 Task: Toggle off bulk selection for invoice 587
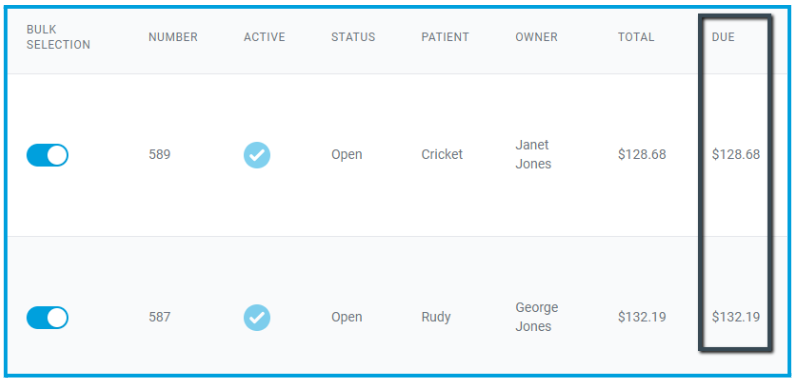pyautogui.click(x=48, y=317)
